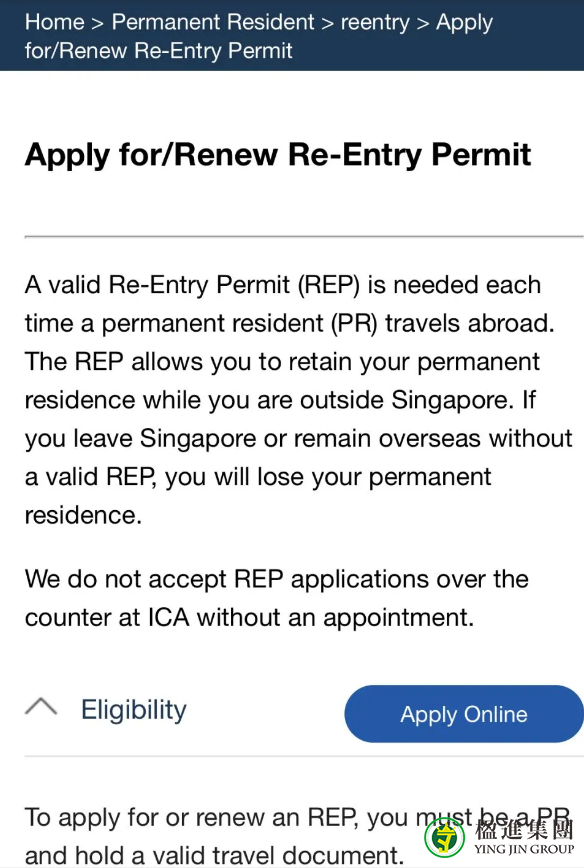Viewport: 584px width, 868px height.
Task: Click the sentence about ICA counter appointments
Action: click(x=277, y=598)
